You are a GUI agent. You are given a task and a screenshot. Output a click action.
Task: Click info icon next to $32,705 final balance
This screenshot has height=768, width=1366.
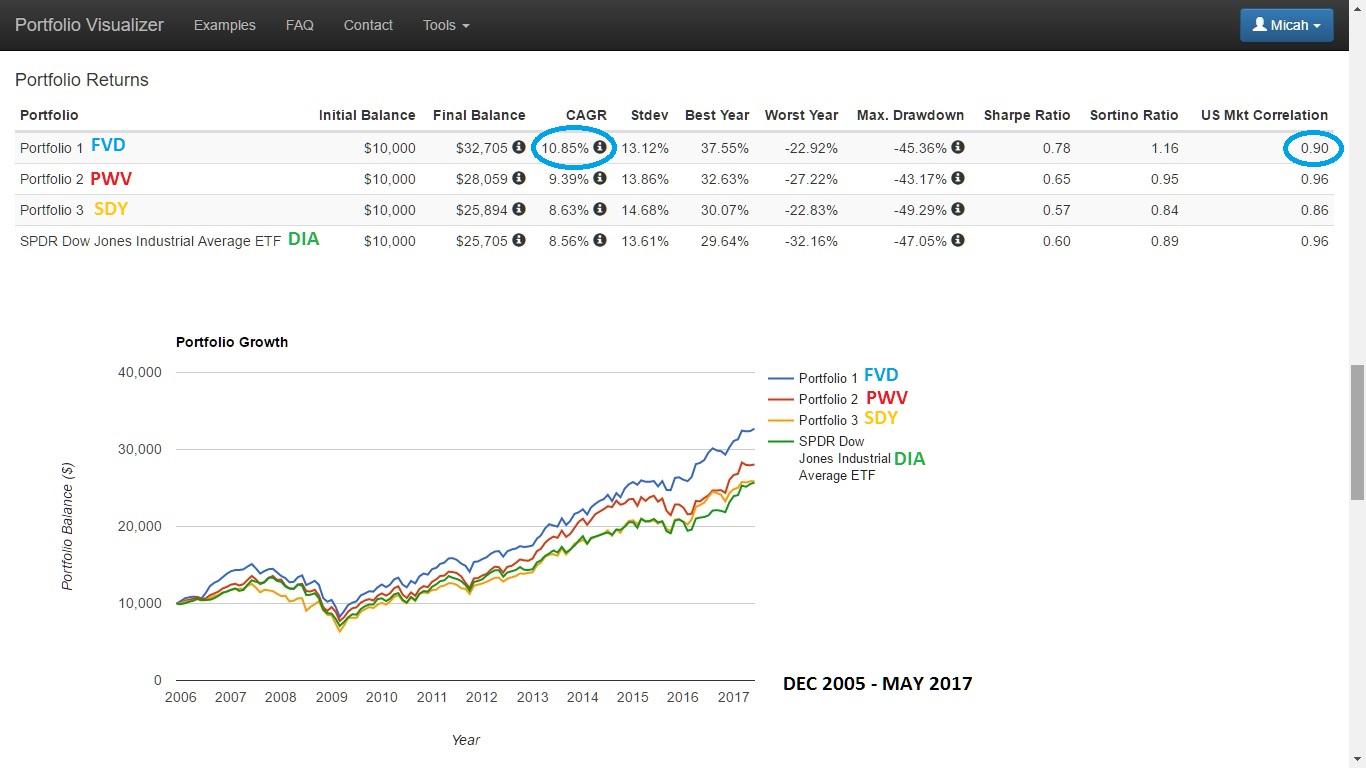[x=519, y=147]
